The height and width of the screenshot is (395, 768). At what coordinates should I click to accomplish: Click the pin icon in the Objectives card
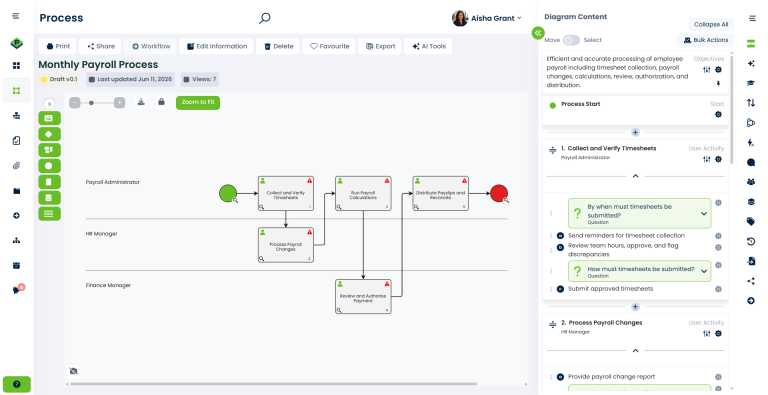pyautogui.click(x=718, y=84)
